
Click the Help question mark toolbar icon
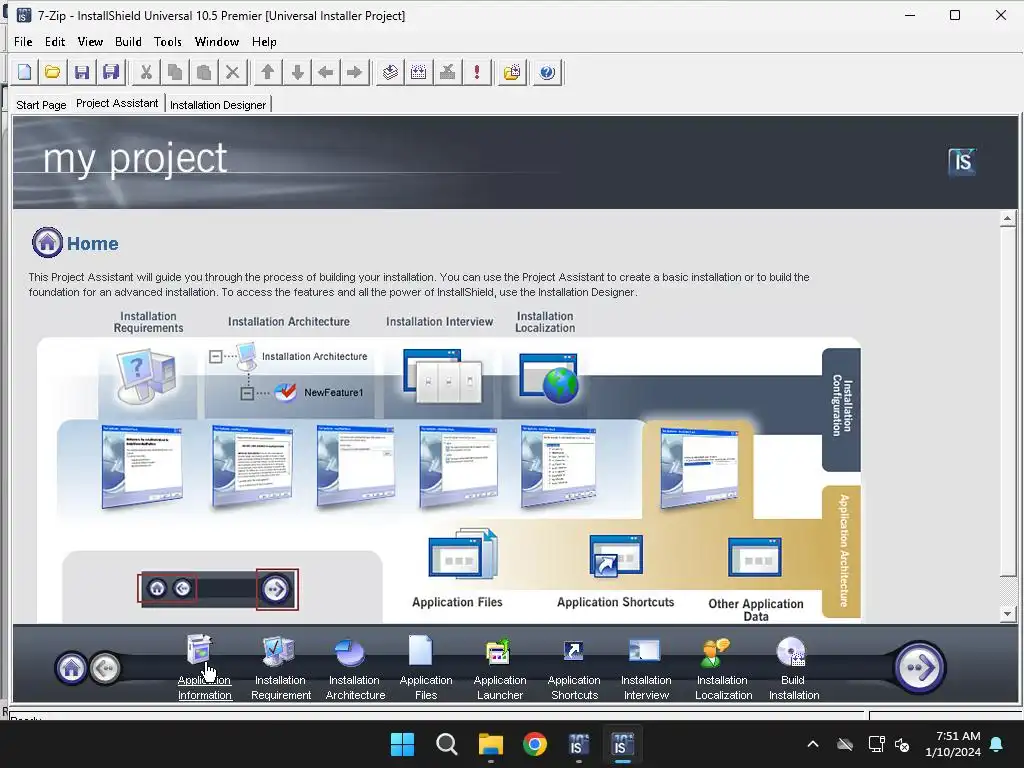(x=547, y=72)
